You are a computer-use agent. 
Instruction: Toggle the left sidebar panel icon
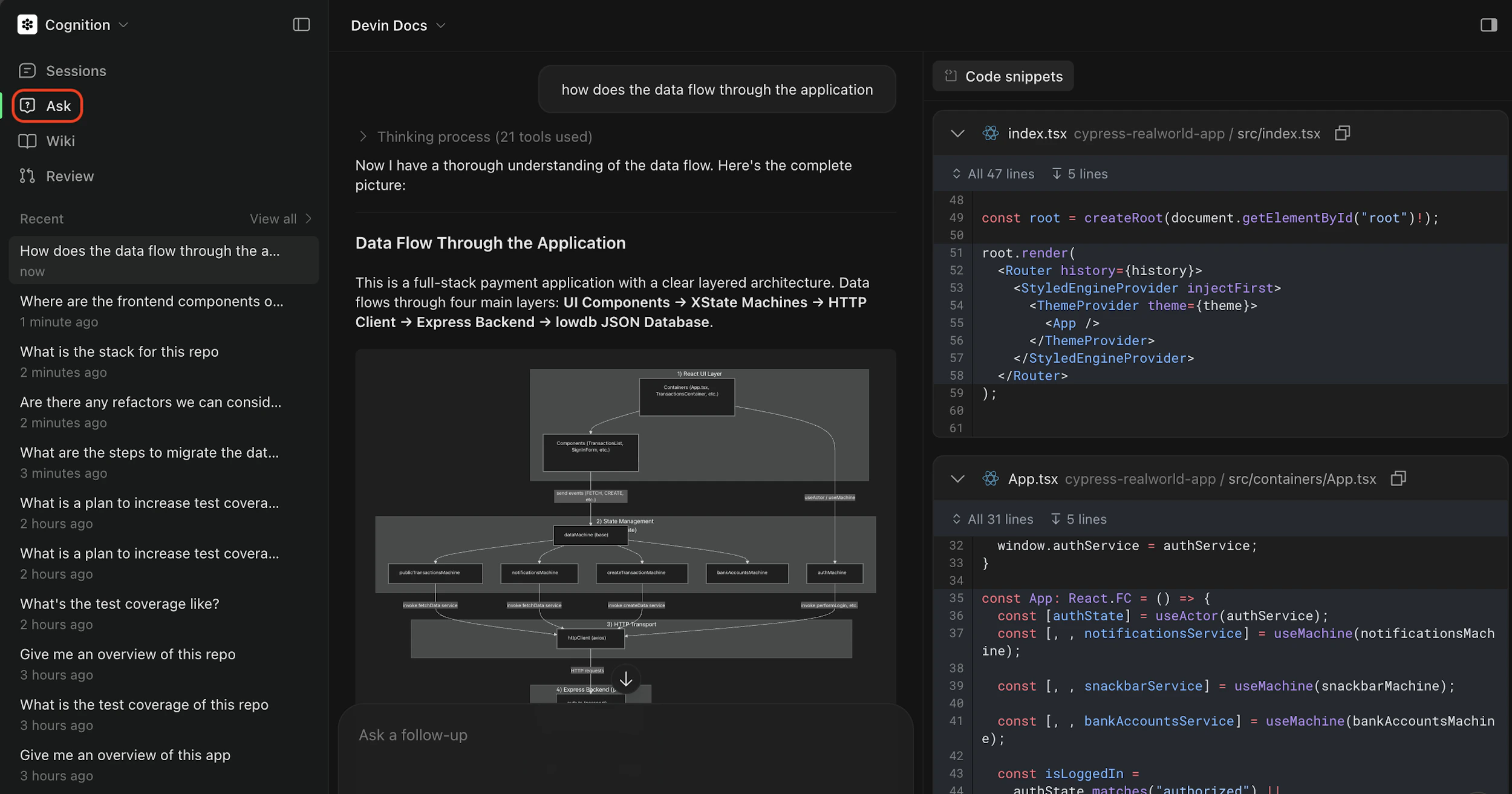pyautogui.click(x=301, y=25)
